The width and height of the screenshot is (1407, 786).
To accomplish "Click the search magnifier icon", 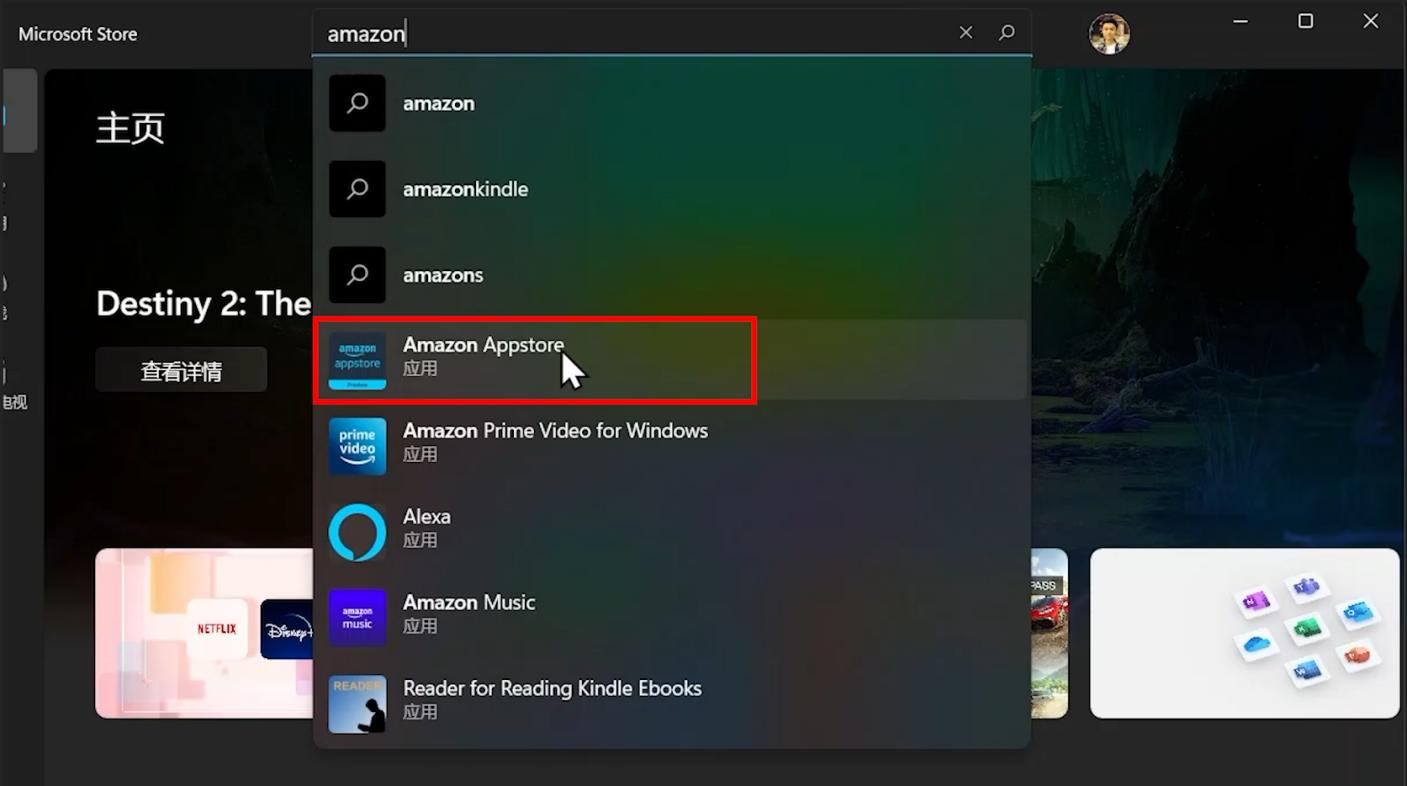I will [1006, 32].
